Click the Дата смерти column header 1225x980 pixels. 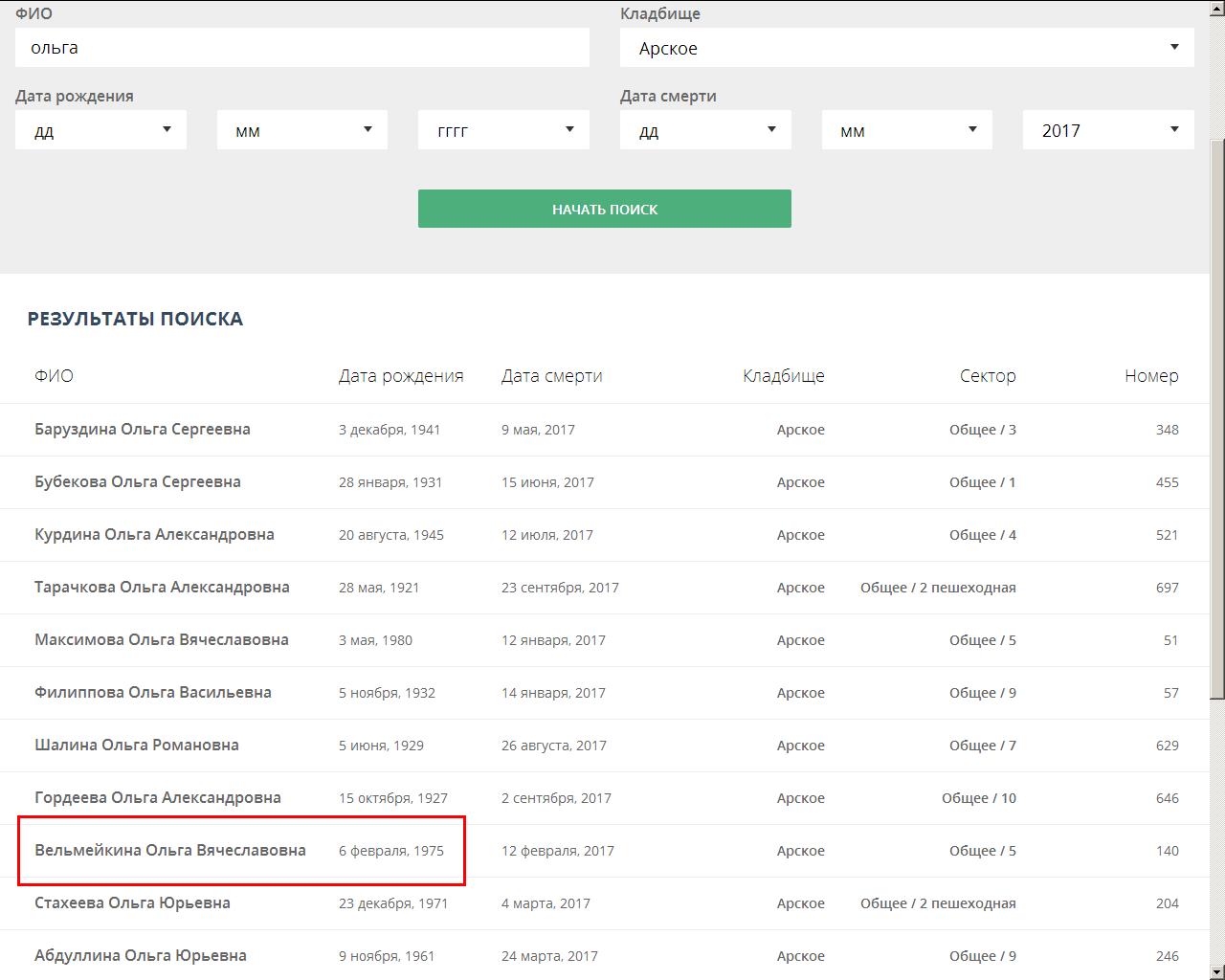(x=552, y=376)
